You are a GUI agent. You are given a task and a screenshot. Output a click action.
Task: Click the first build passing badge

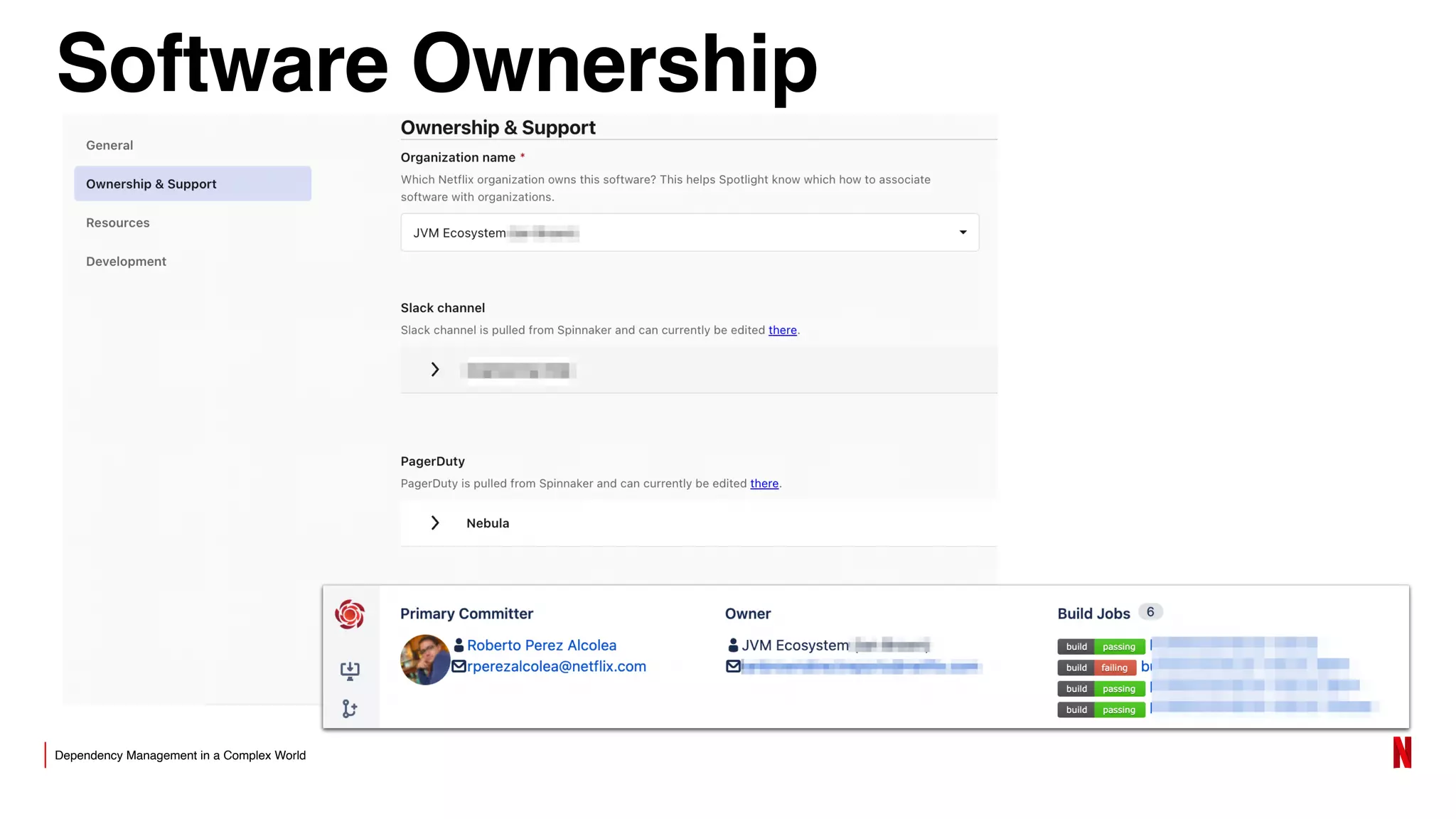(1101, 647)
